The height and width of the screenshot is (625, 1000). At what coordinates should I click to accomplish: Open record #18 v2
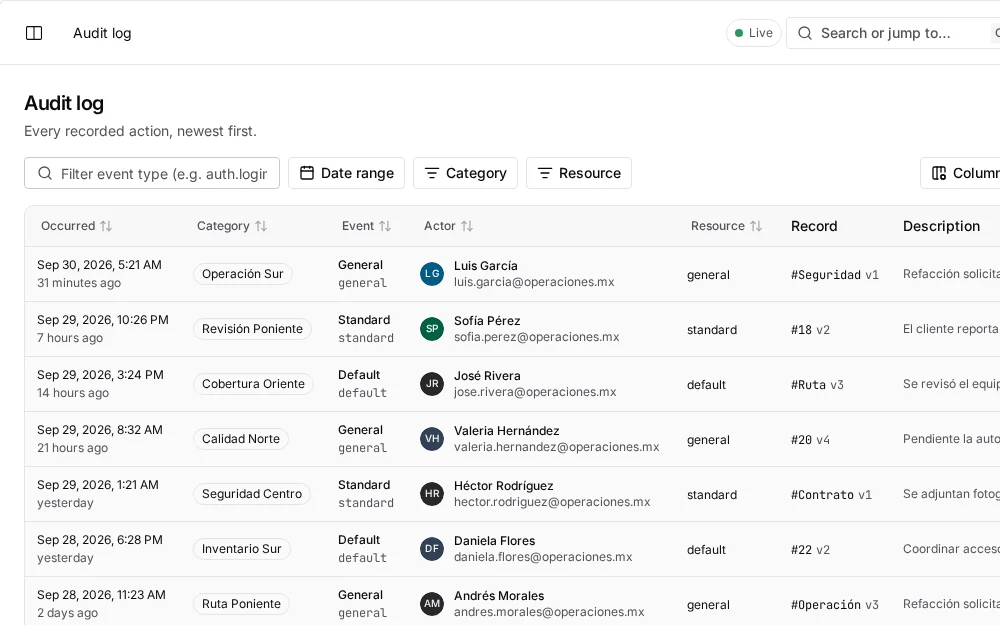click(810, 330)
